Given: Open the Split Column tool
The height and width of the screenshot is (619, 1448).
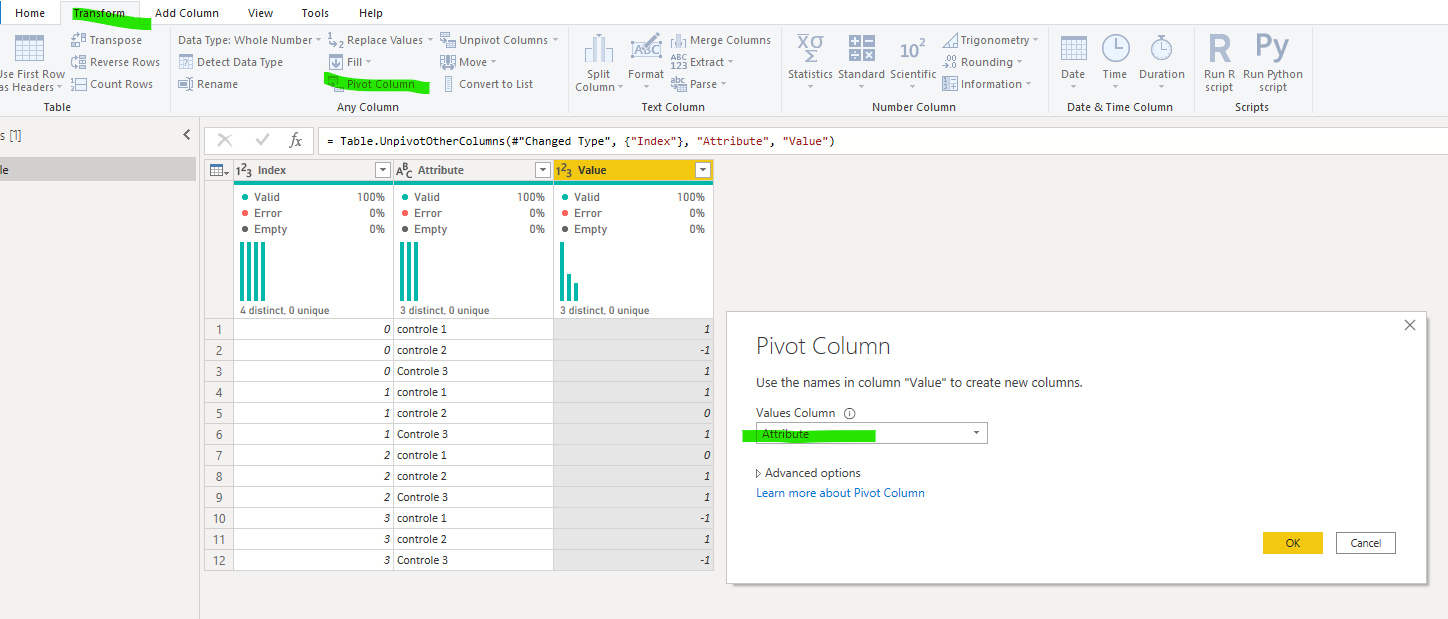Looking at the screenshot, I should pos(598,63).
